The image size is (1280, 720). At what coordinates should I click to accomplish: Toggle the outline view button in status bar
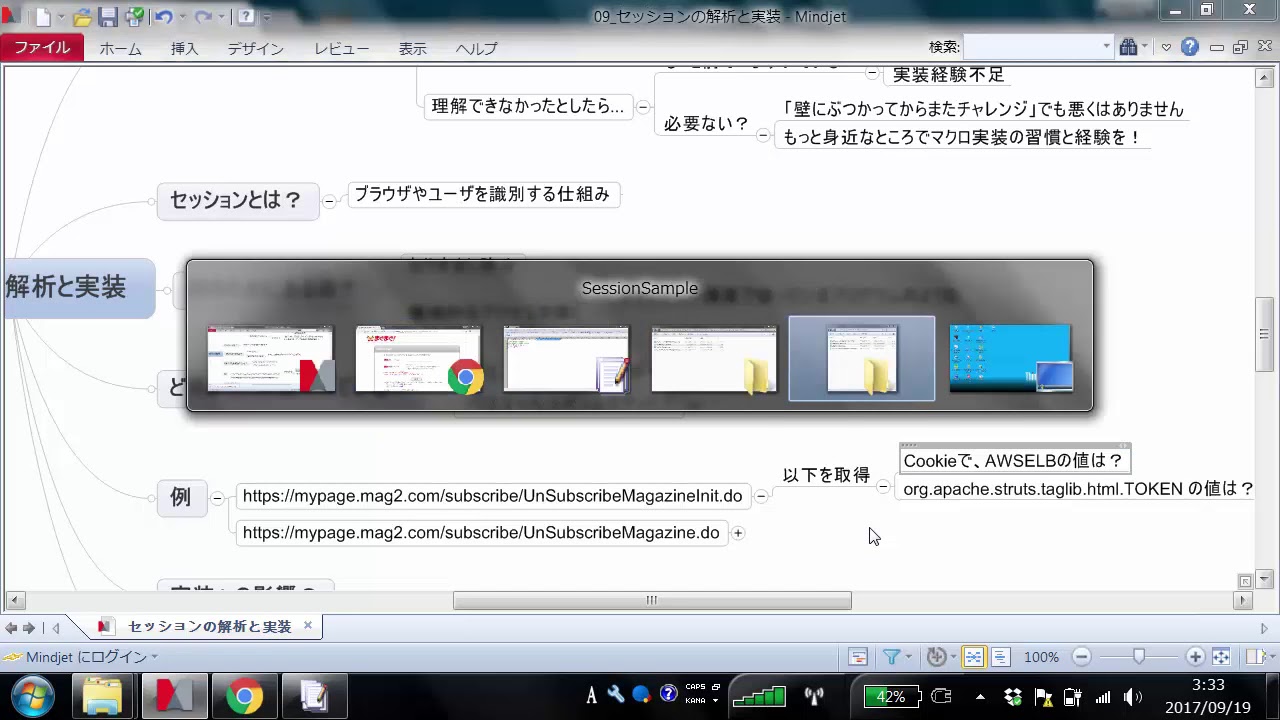coord(1000,657)
